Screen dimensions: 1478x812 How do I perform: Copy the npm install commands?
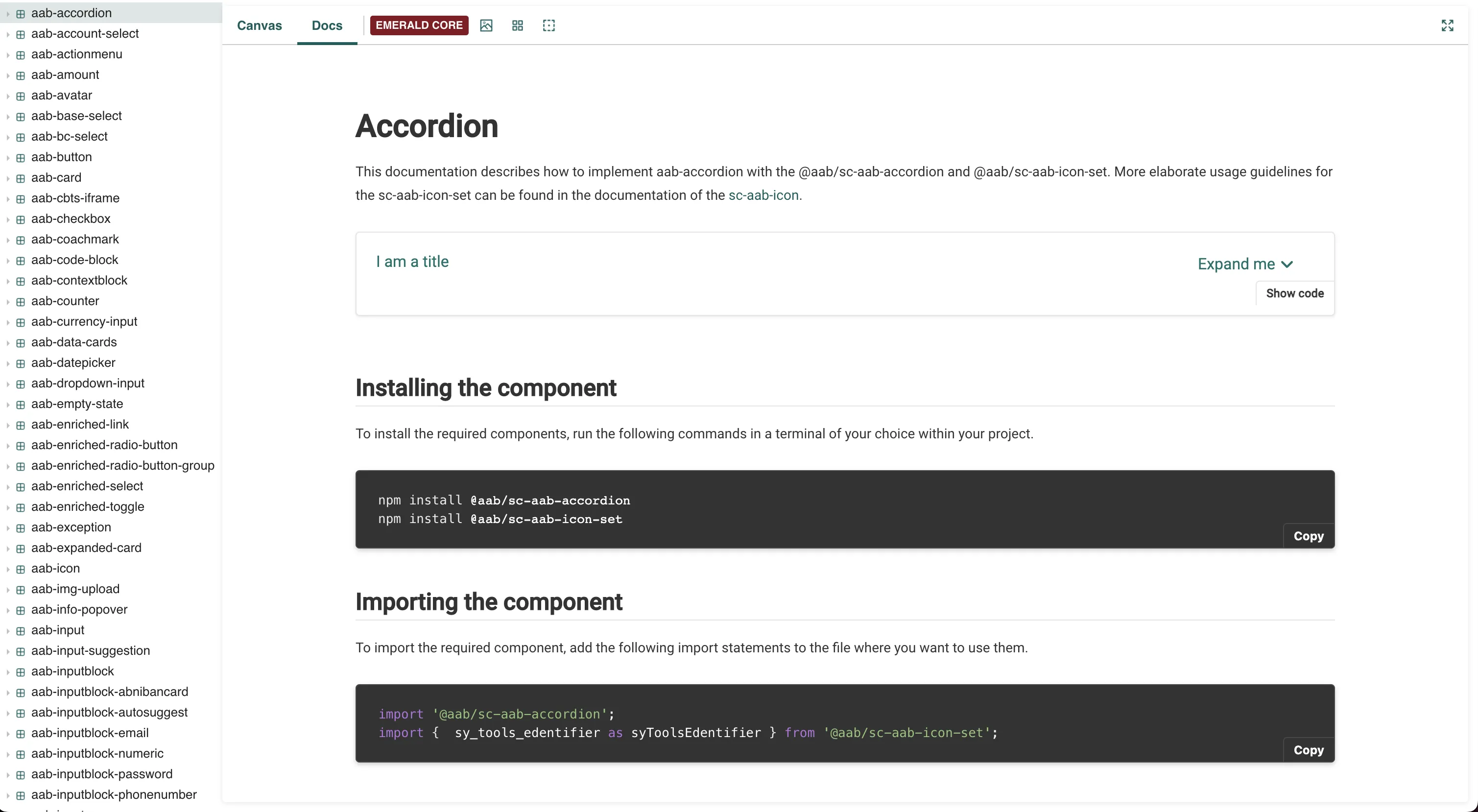coord(1309,536)
